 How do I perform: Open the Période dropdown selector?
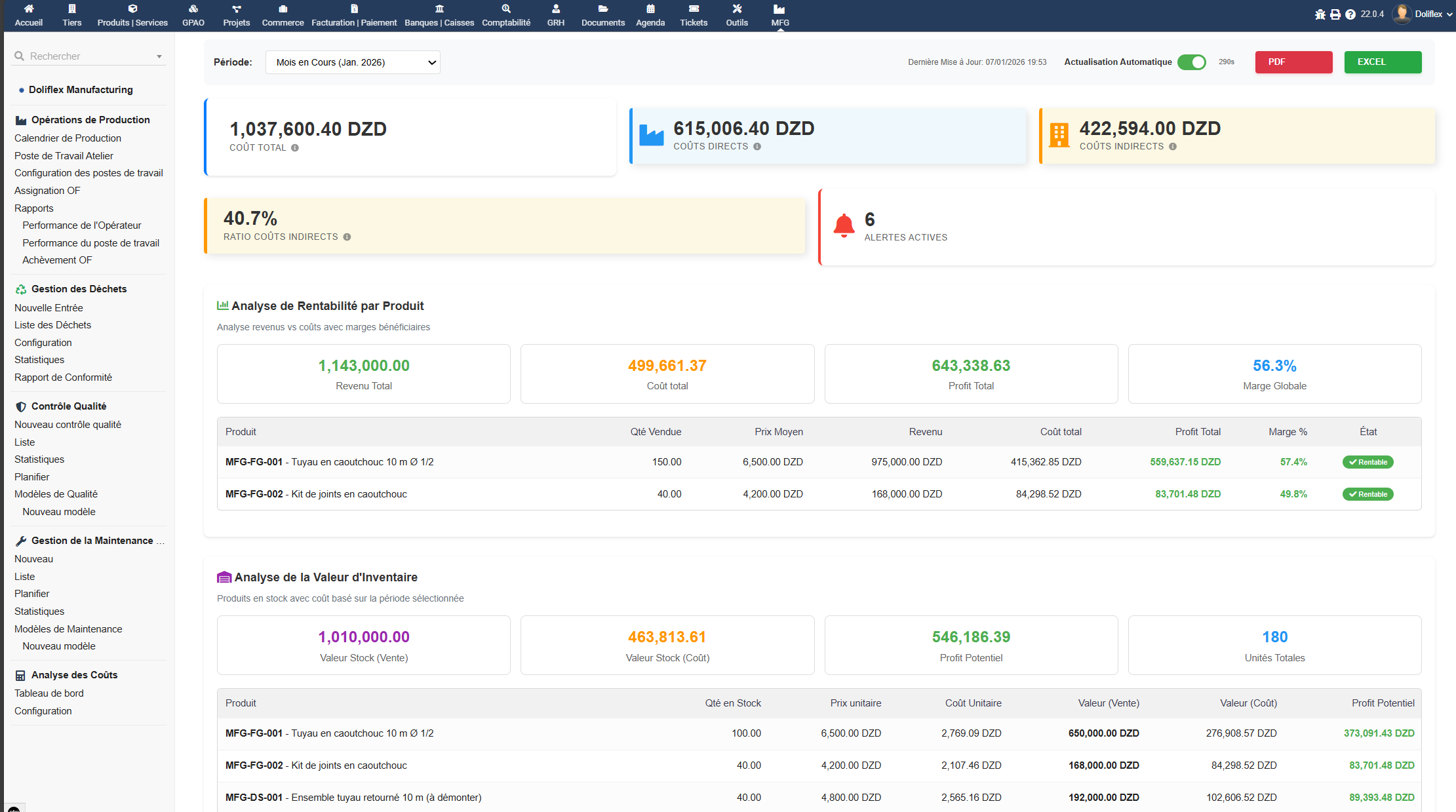[x=353, y=62]
